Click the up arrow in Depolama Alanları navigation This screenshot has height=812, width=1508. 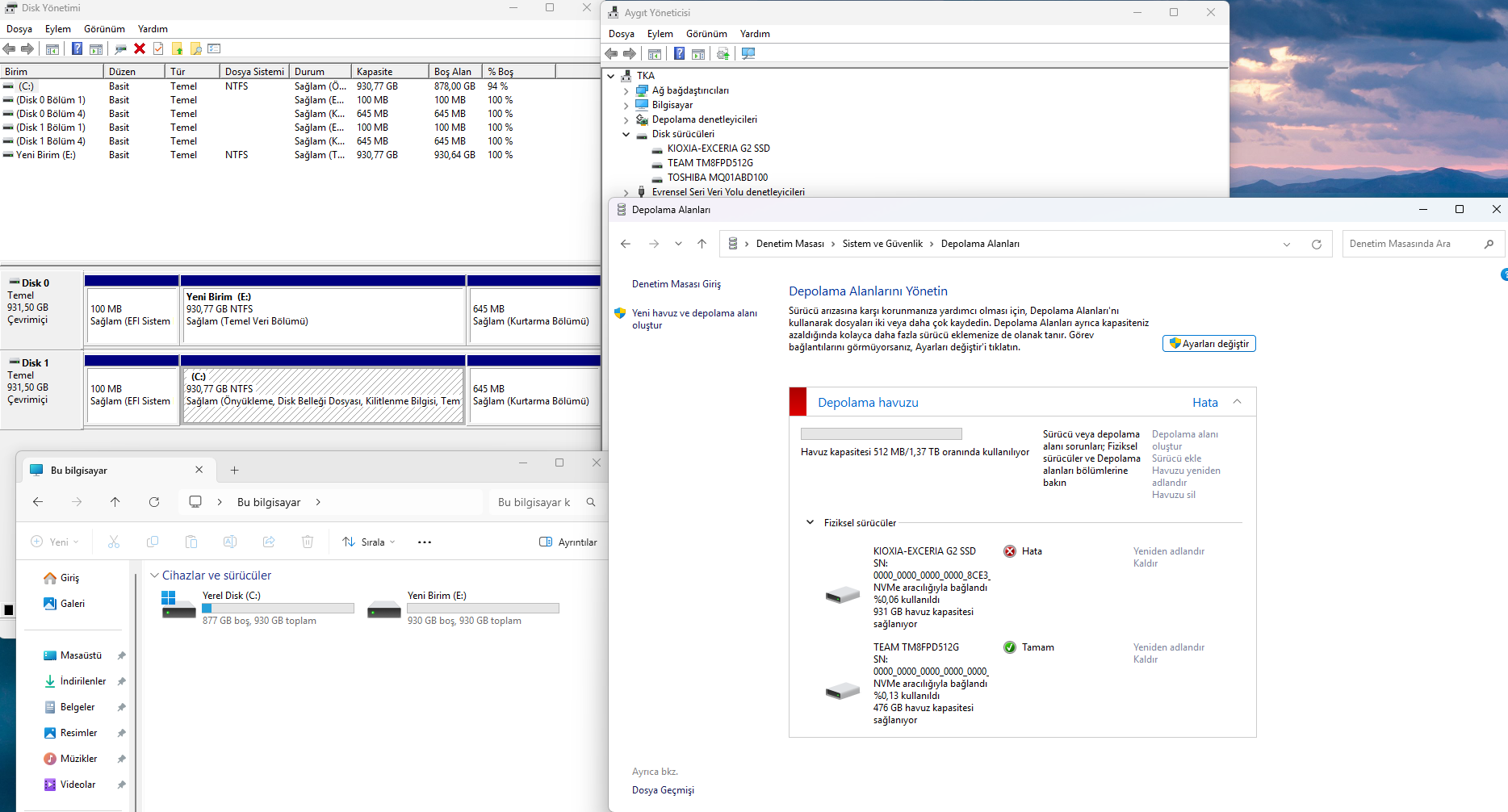(702, 244)
